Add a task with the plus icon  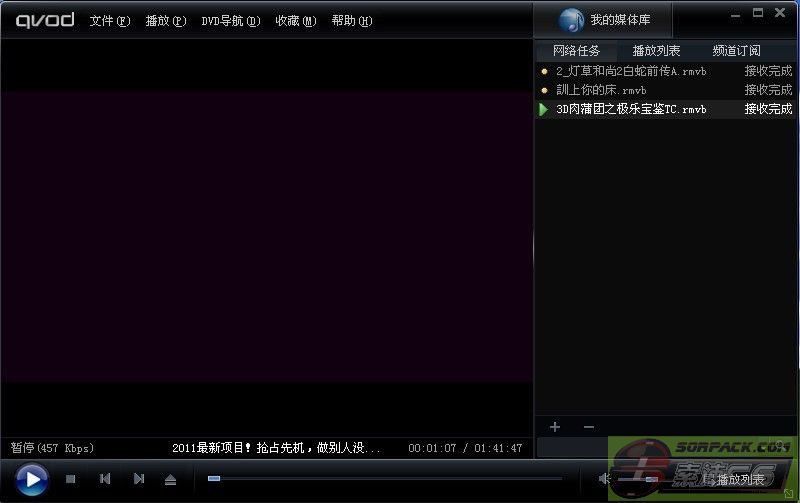(555, 427)
